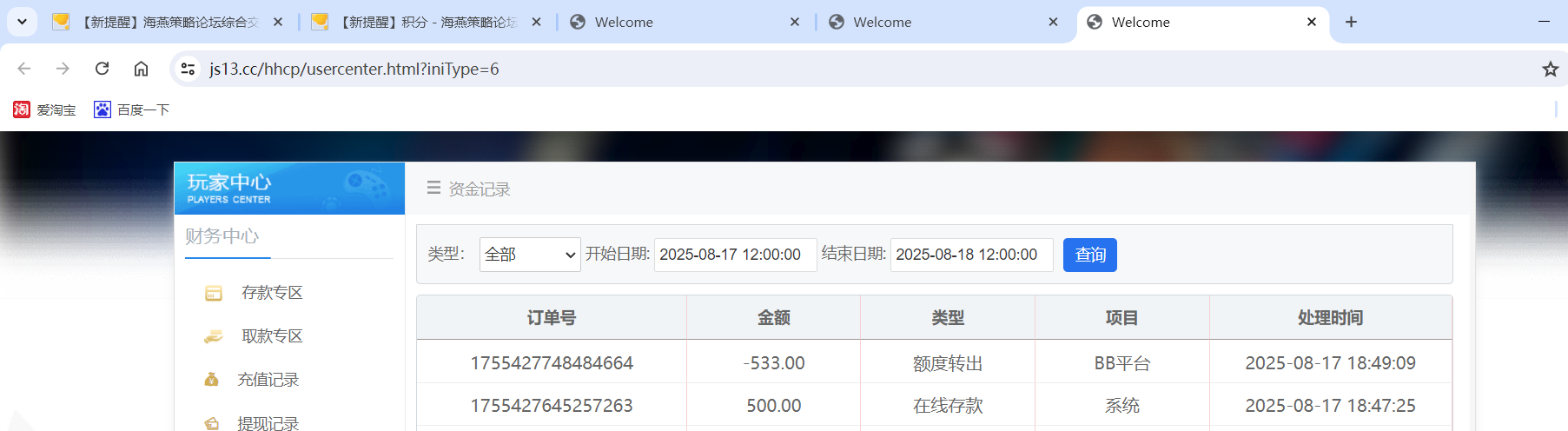Open the 百度一下 bookmark
Screen dimensions: 1568x431
(x=132, y=109)
